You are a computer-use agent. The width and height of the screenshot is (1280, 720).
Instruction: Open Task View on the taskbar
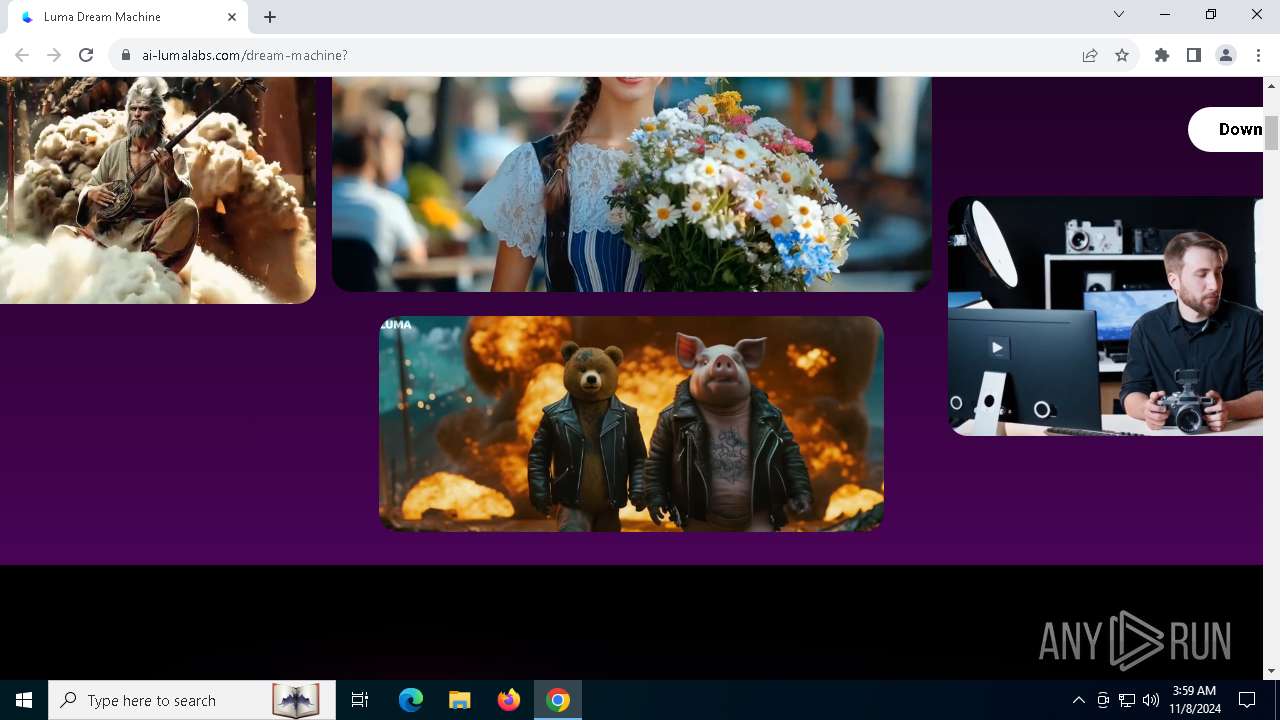[x=360, y=700]
